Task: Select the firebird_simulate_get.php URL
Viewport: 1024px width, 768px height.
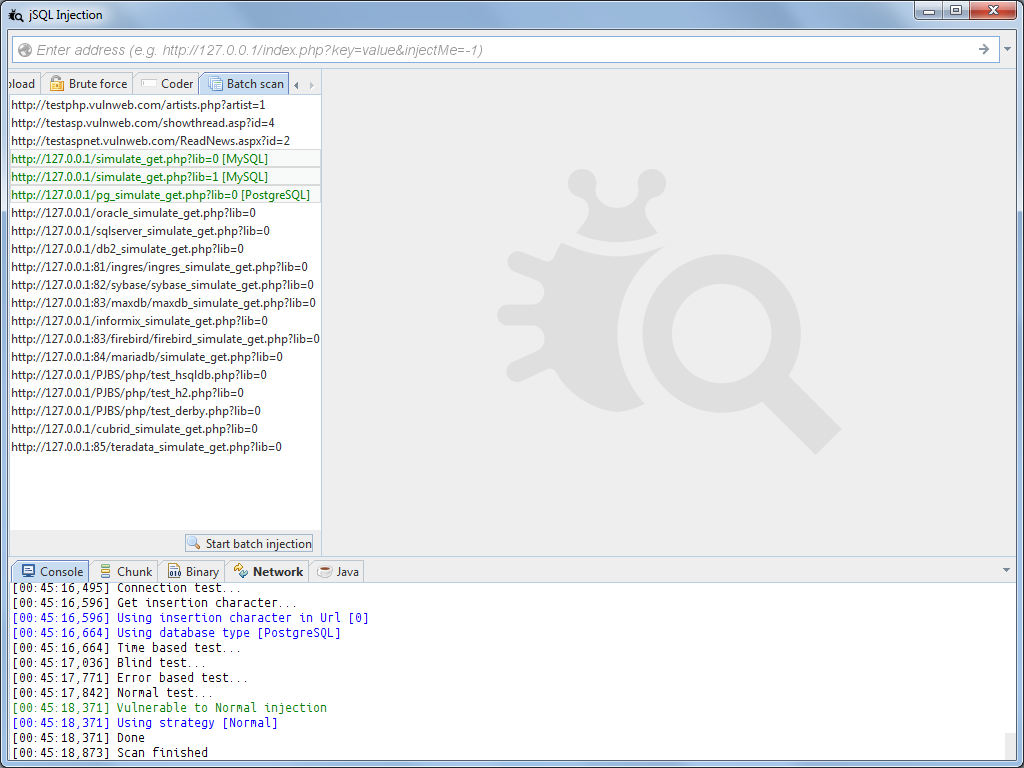Action: (165, 339)
